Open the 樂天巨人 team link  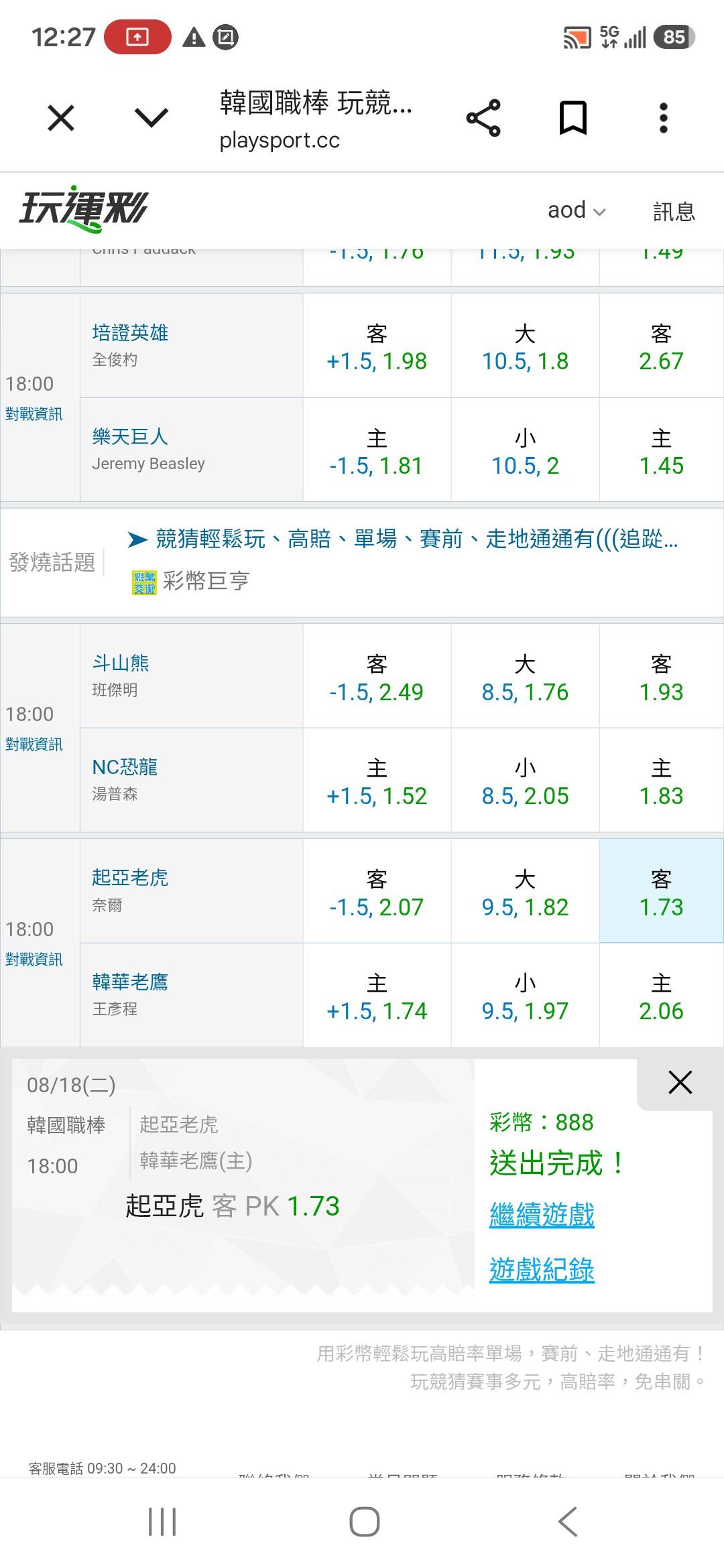(x=130, y=437)
